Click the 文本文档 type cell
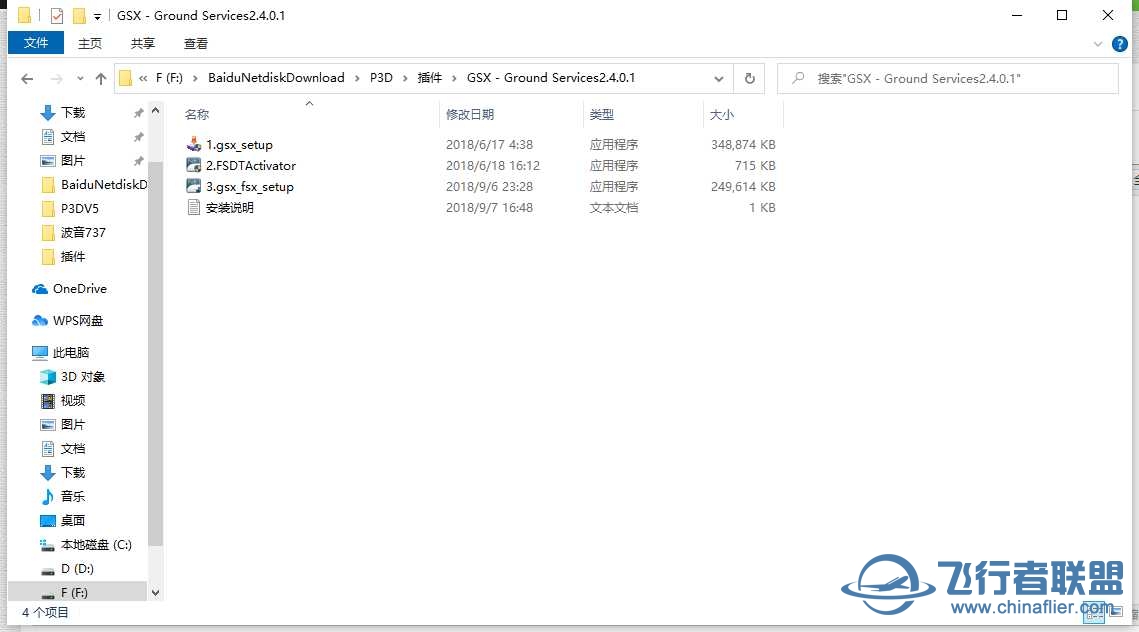This screenshot has height=632, width=1139. [x=614, y=208]
